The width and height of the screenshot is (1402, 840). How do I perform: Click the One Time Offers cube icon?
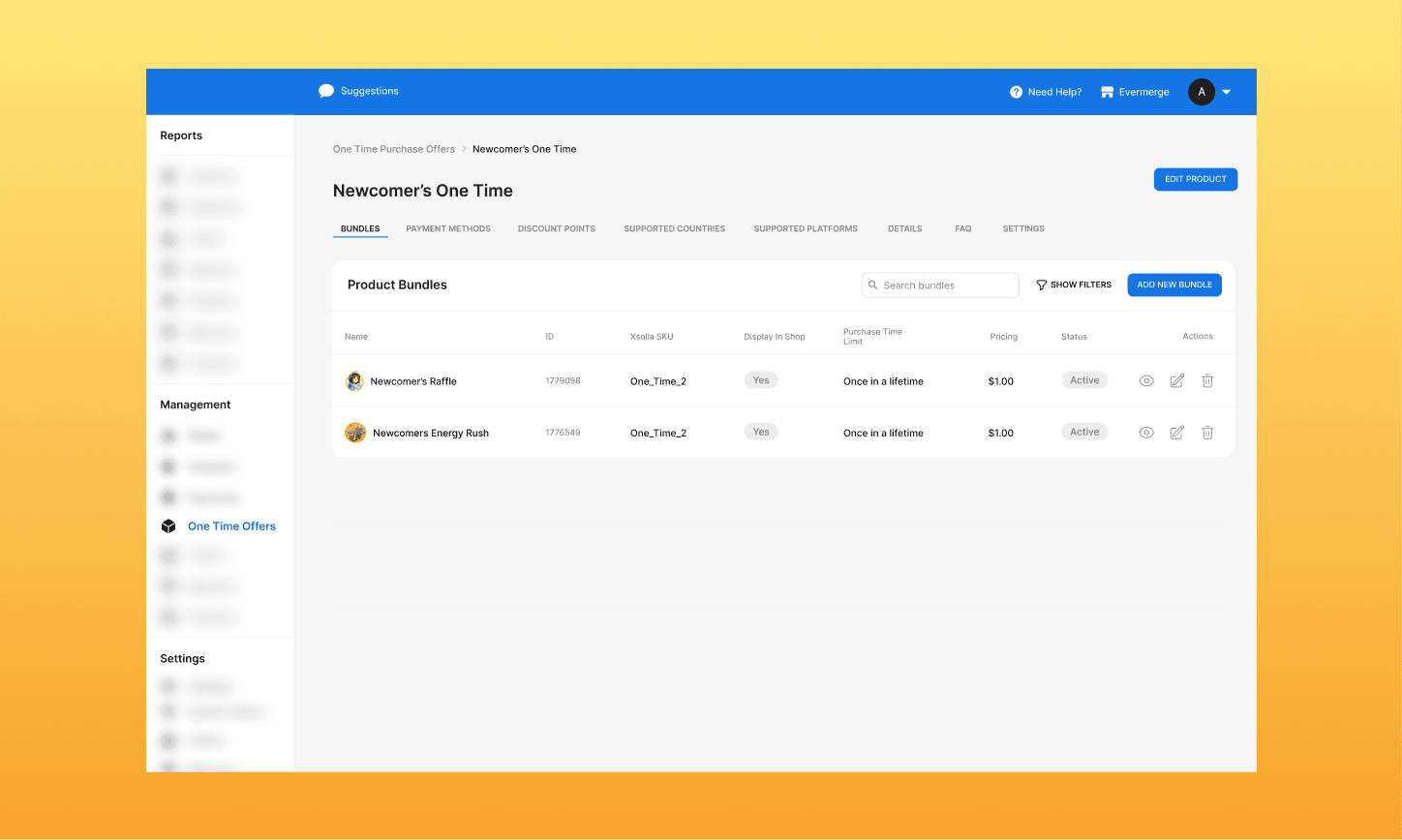(168, 526)
